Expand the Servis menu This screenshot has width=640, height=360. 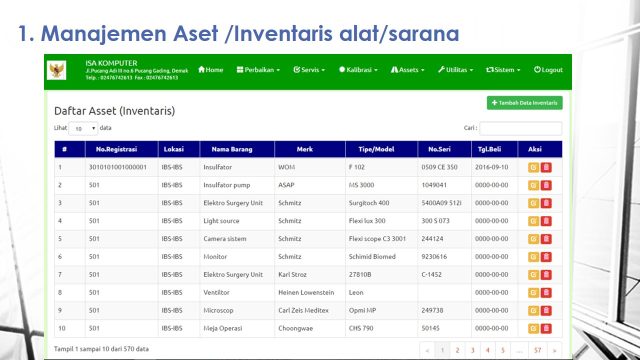coord(309,70)
